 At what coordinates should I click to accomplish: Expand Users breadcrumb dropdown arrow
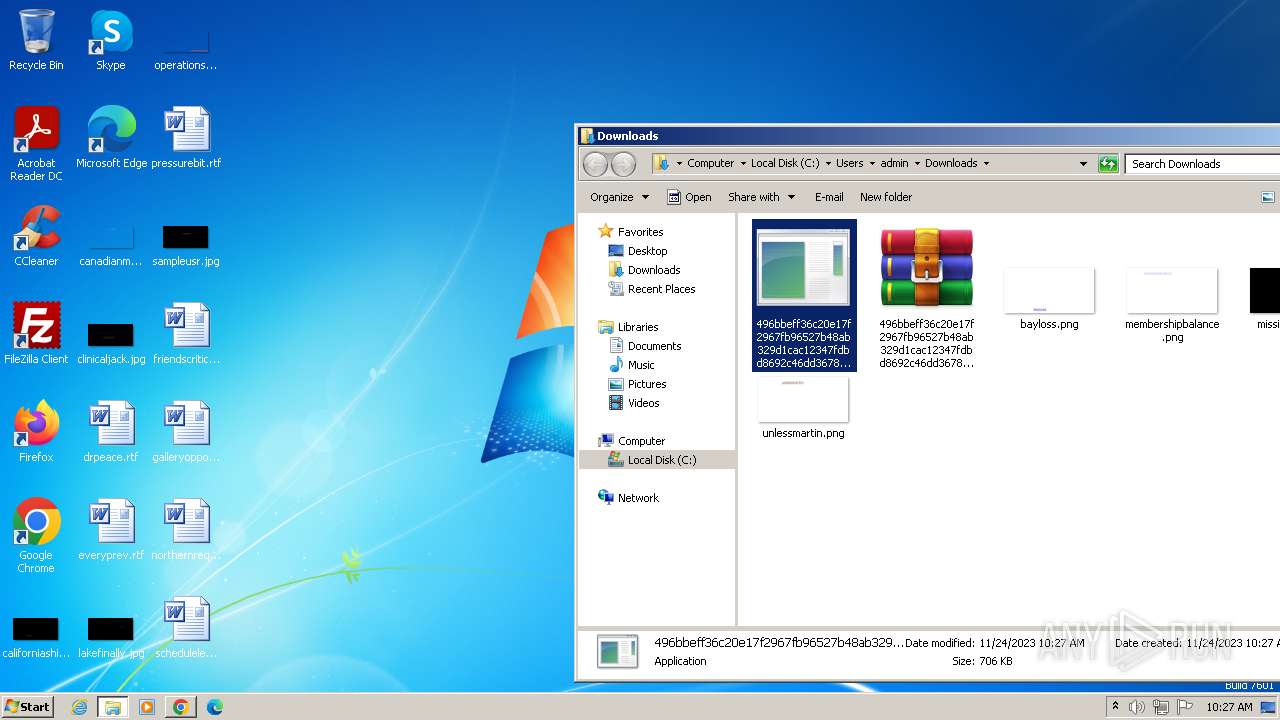(872, 163)
